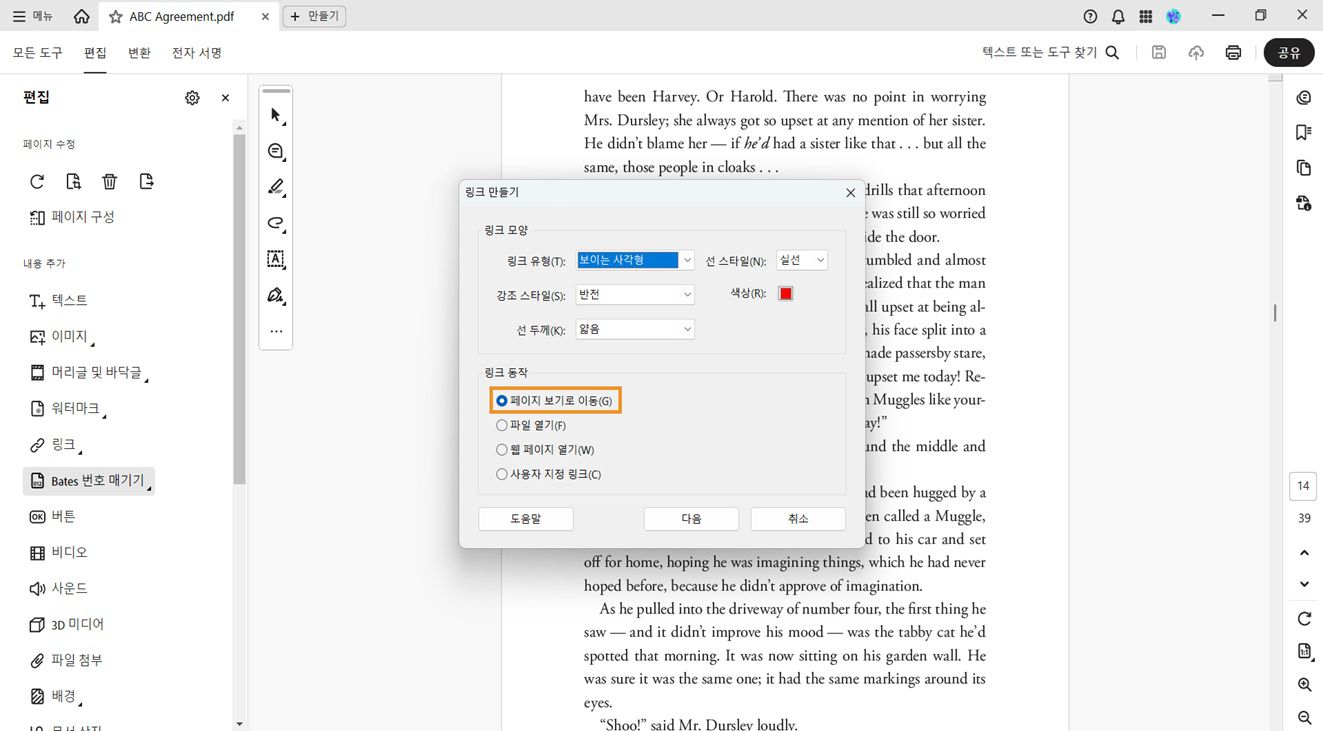Image resolution: width=1323 pixels, height=731 pixels.
Task: Click the cloud upload icon
Action: point(1196,53)
